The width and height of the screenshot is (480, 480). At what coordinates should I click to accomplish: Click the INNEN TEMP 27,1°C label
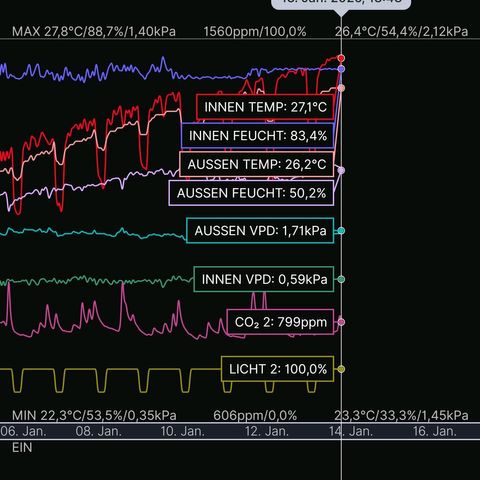tap(265, 107)
